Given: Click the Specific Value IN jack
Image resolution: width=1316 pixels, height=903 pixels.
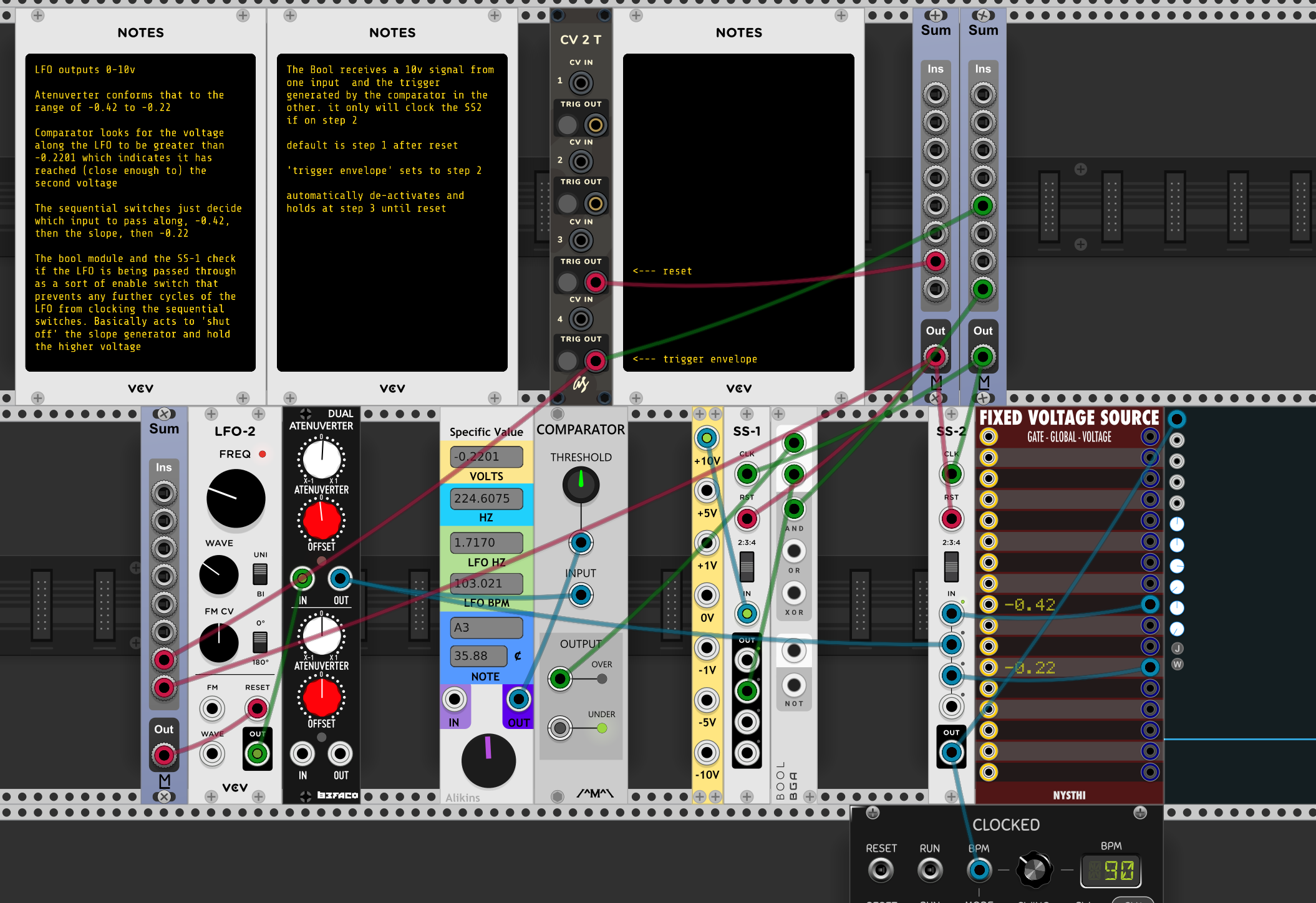Looking at the screenshot, I should [455, 700].
